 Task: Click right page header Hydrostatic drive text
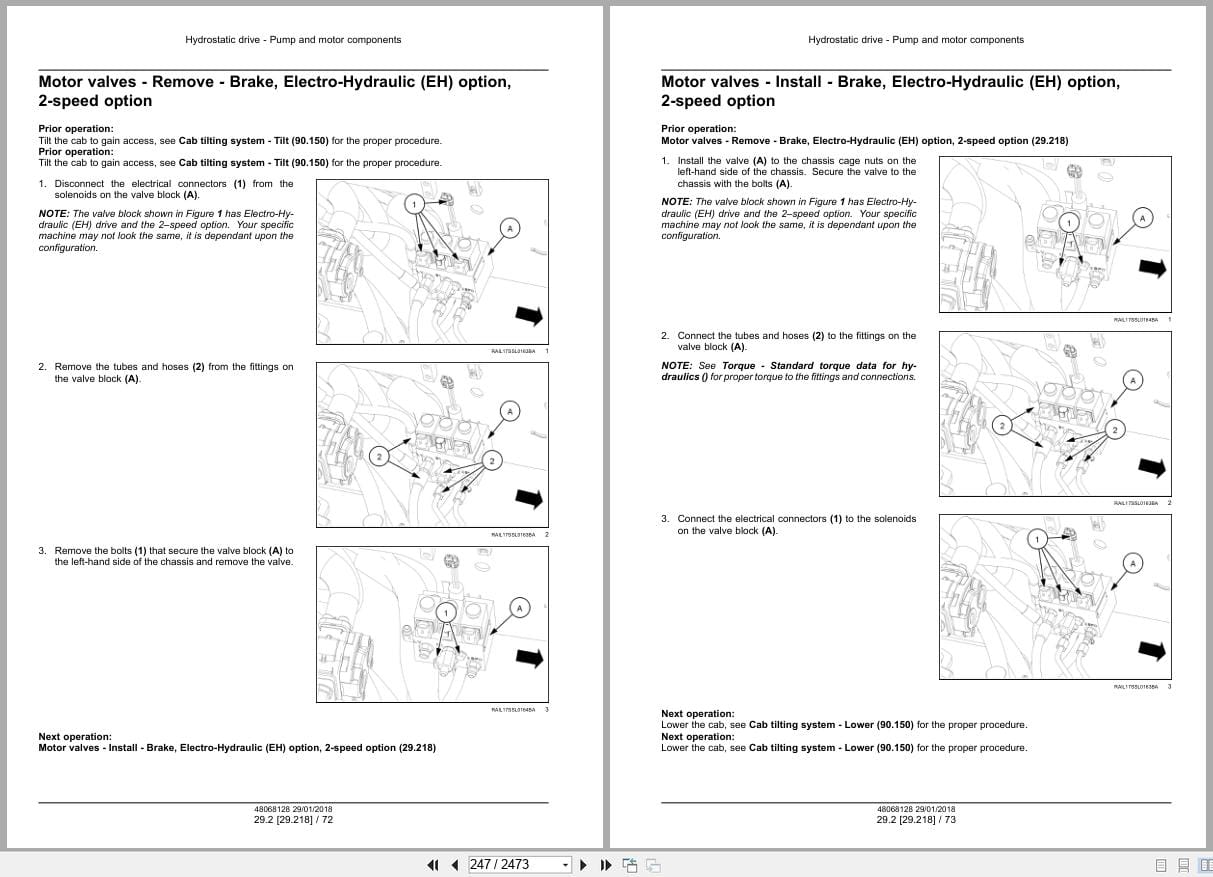pos(916,40)
